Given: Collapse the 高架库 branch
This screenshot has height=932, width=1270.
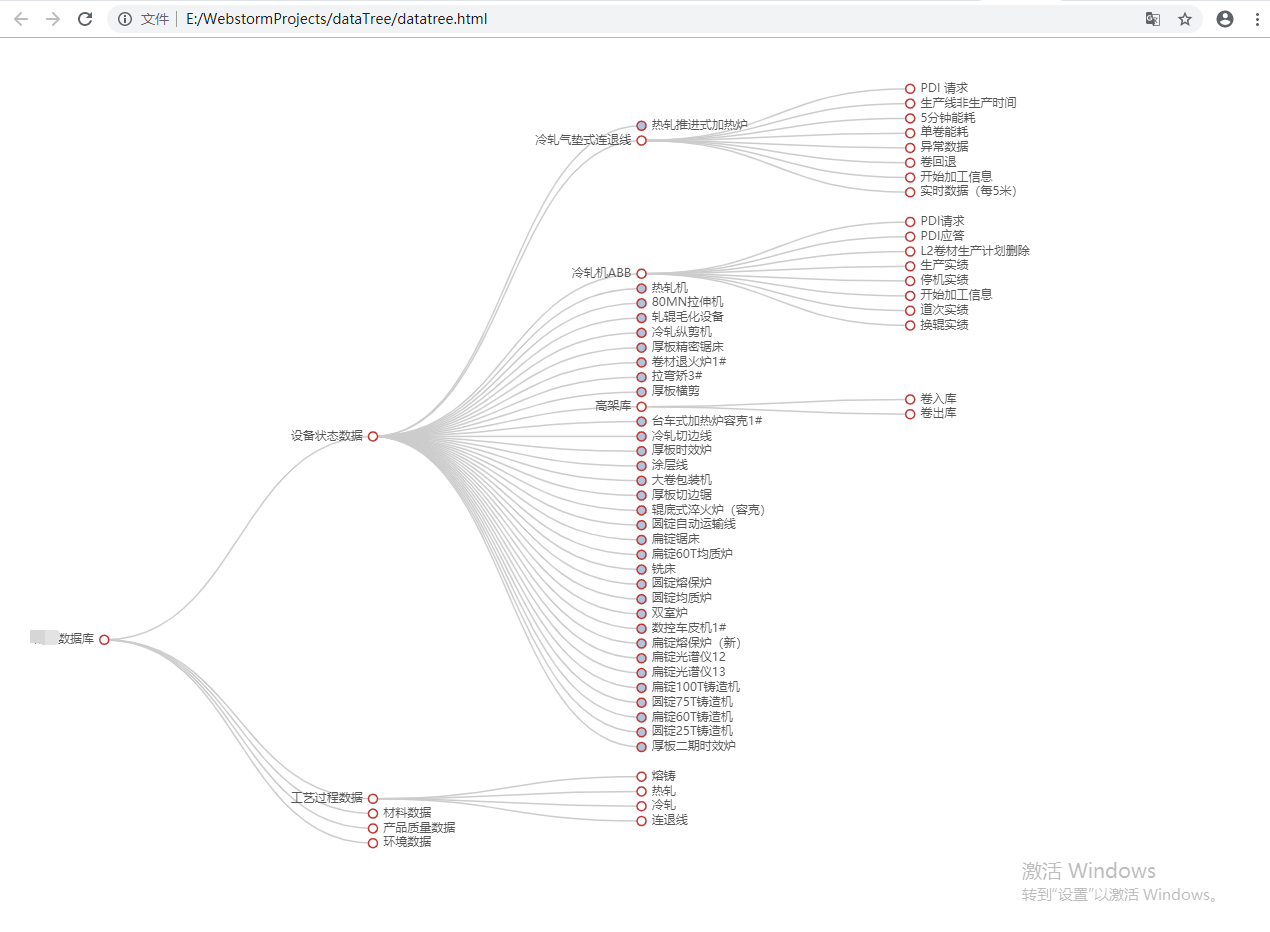Looking at the screenshot, I should tap(641, 405).
